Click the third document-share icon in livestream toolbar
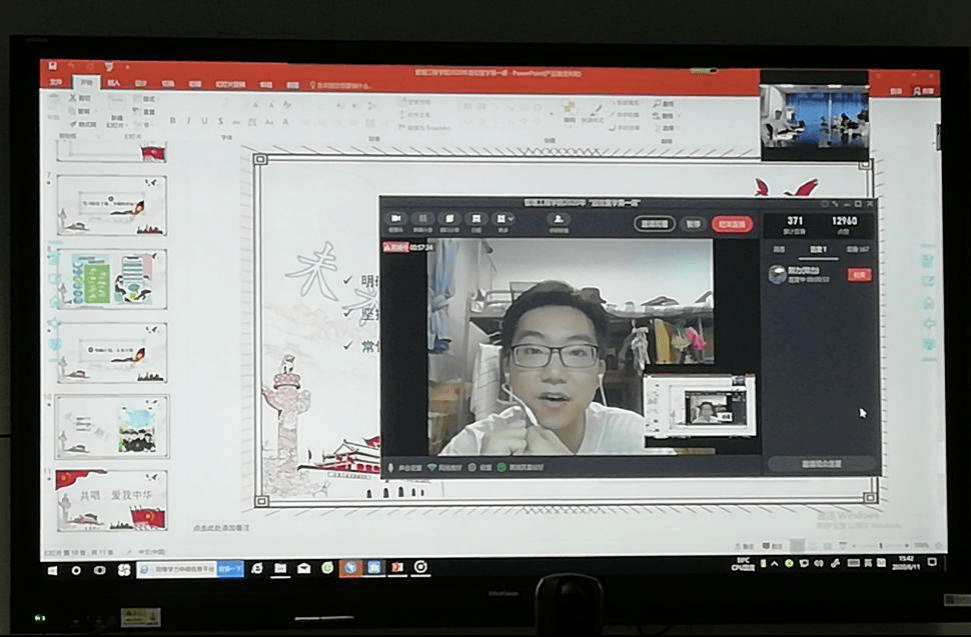 tap(450, 220)
